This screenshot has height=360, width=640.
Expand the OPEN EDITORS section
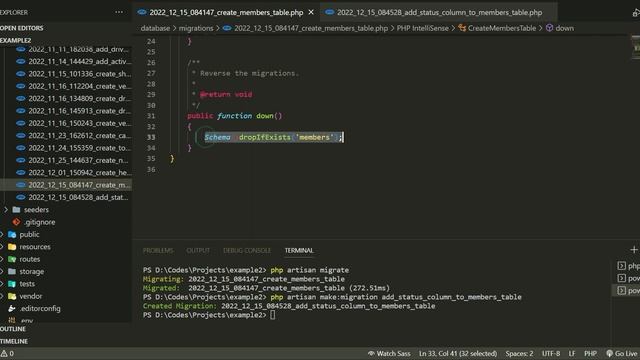tap(22, 28)
